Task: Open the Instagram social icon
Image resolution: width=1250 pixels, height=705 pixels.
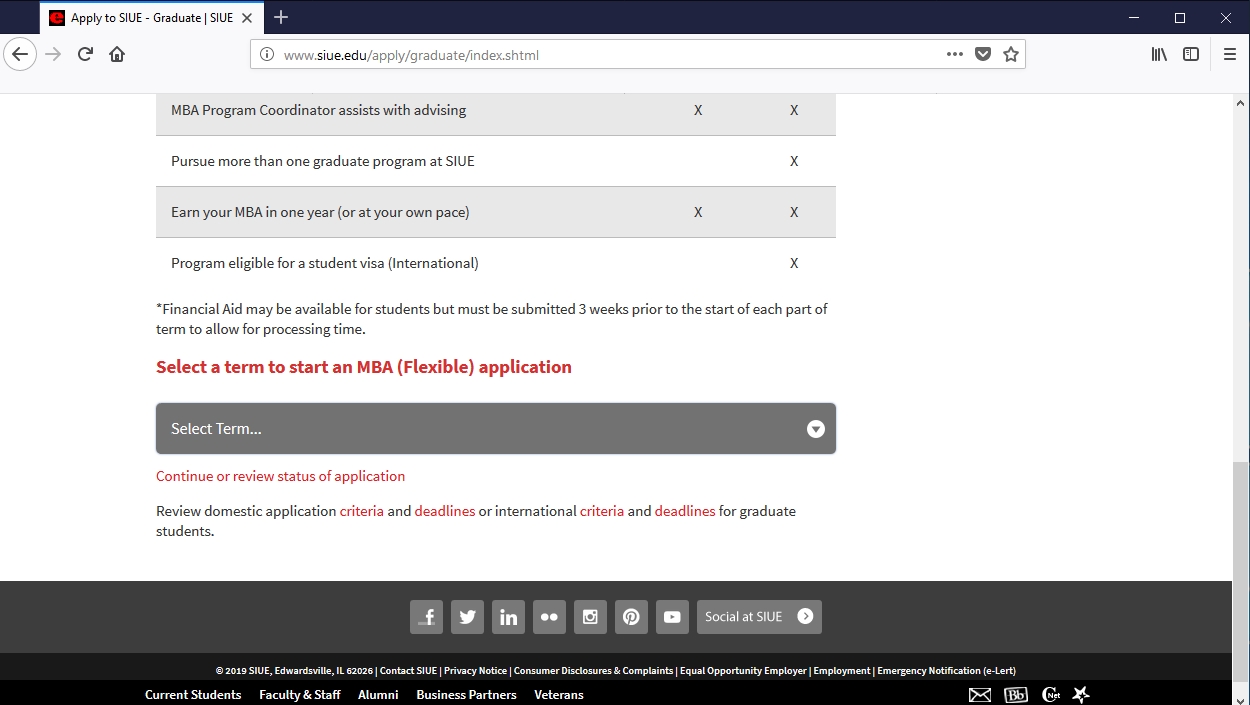Action: pyautogui.click(x=590, y=617)
